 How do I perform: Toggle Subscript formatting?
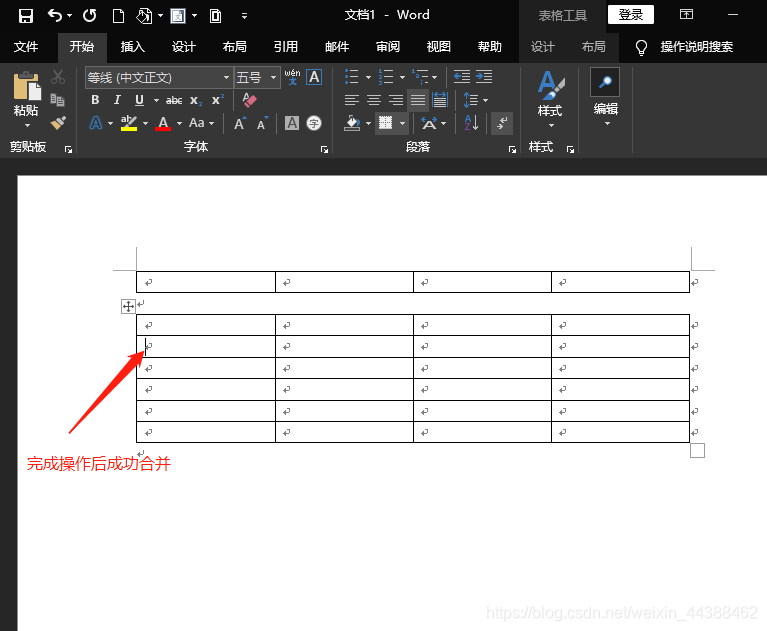[196, 100]
